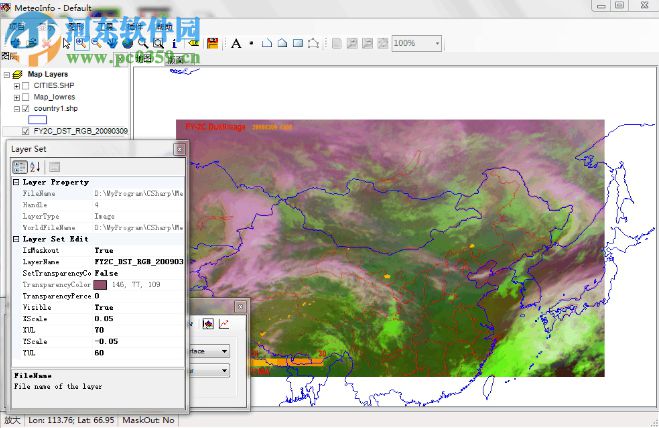
Task: Uncheck country1.shp layer checkbox
Action: 26,108
